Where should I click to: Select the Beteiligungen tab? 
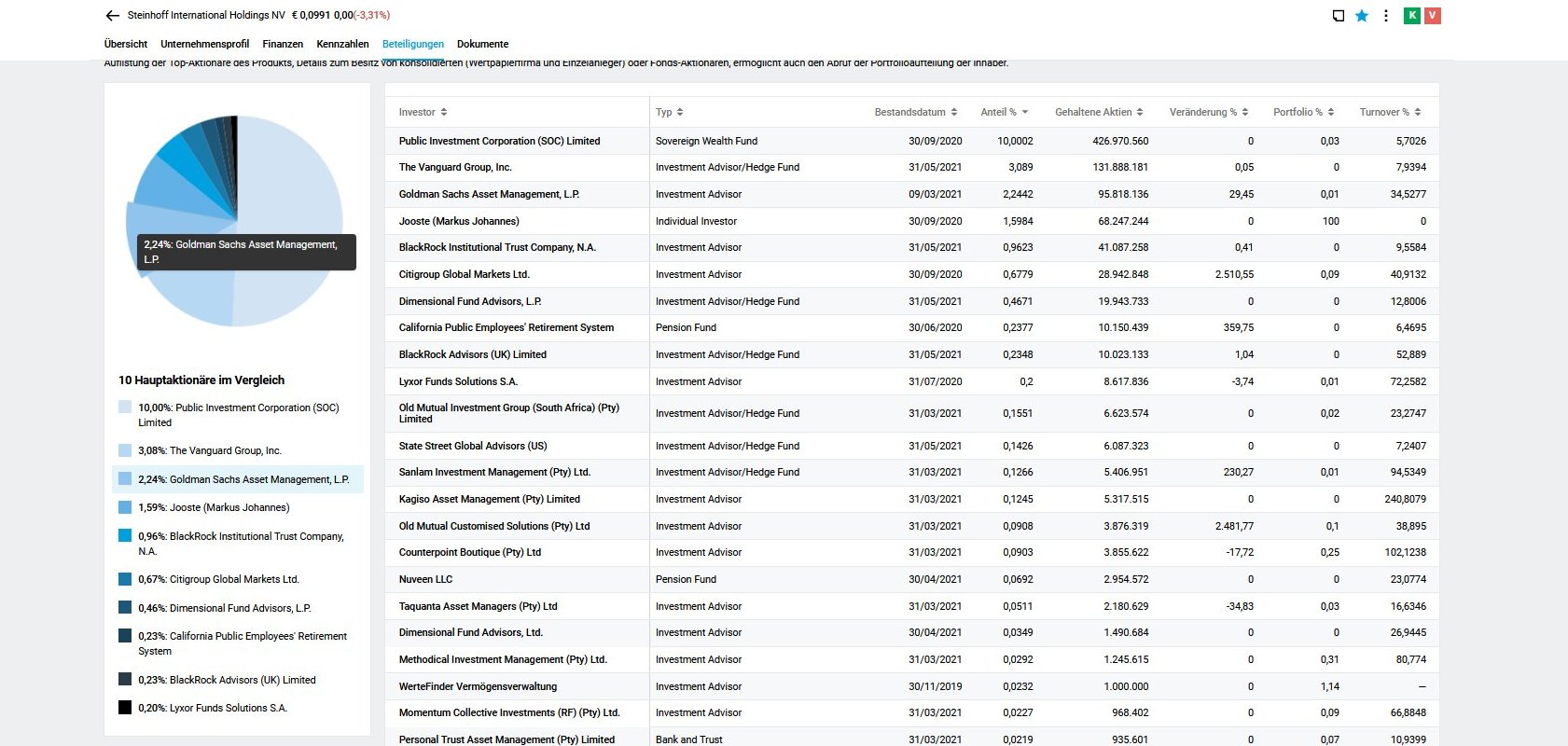[x=413, y=44]
